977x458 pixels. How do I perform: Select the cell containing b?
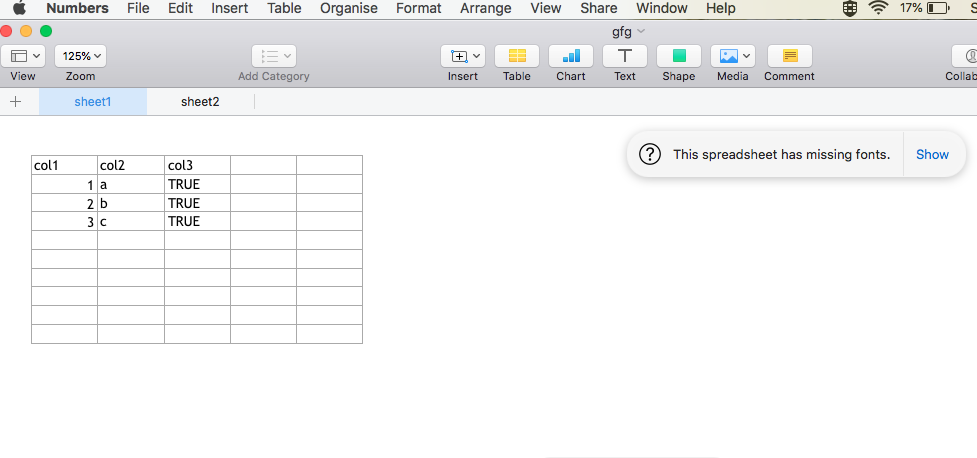coord(131,203)
